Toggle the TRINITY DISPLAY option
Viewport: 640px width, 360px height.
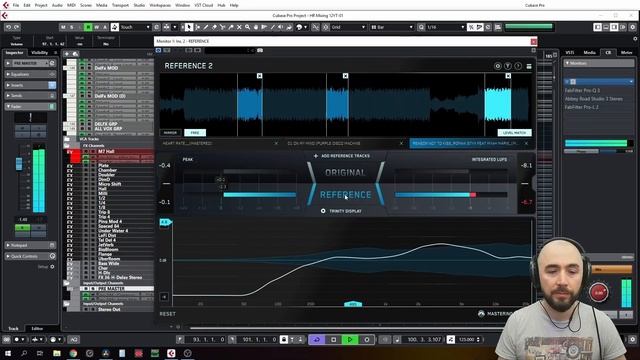tap(341, 211)
